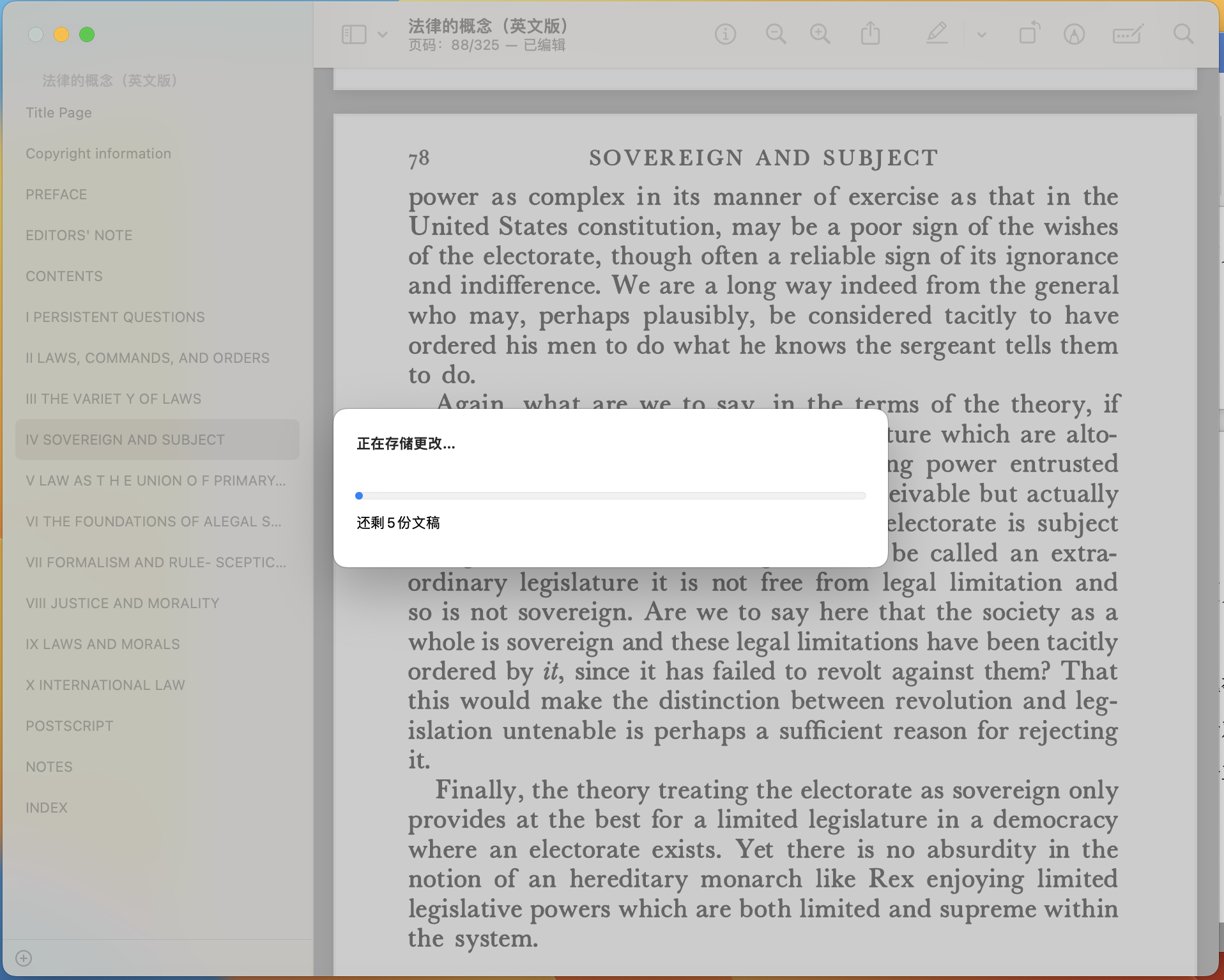Open the INDEX outline entry
The height and width of the screenshot is (980, 1224).
47,808
